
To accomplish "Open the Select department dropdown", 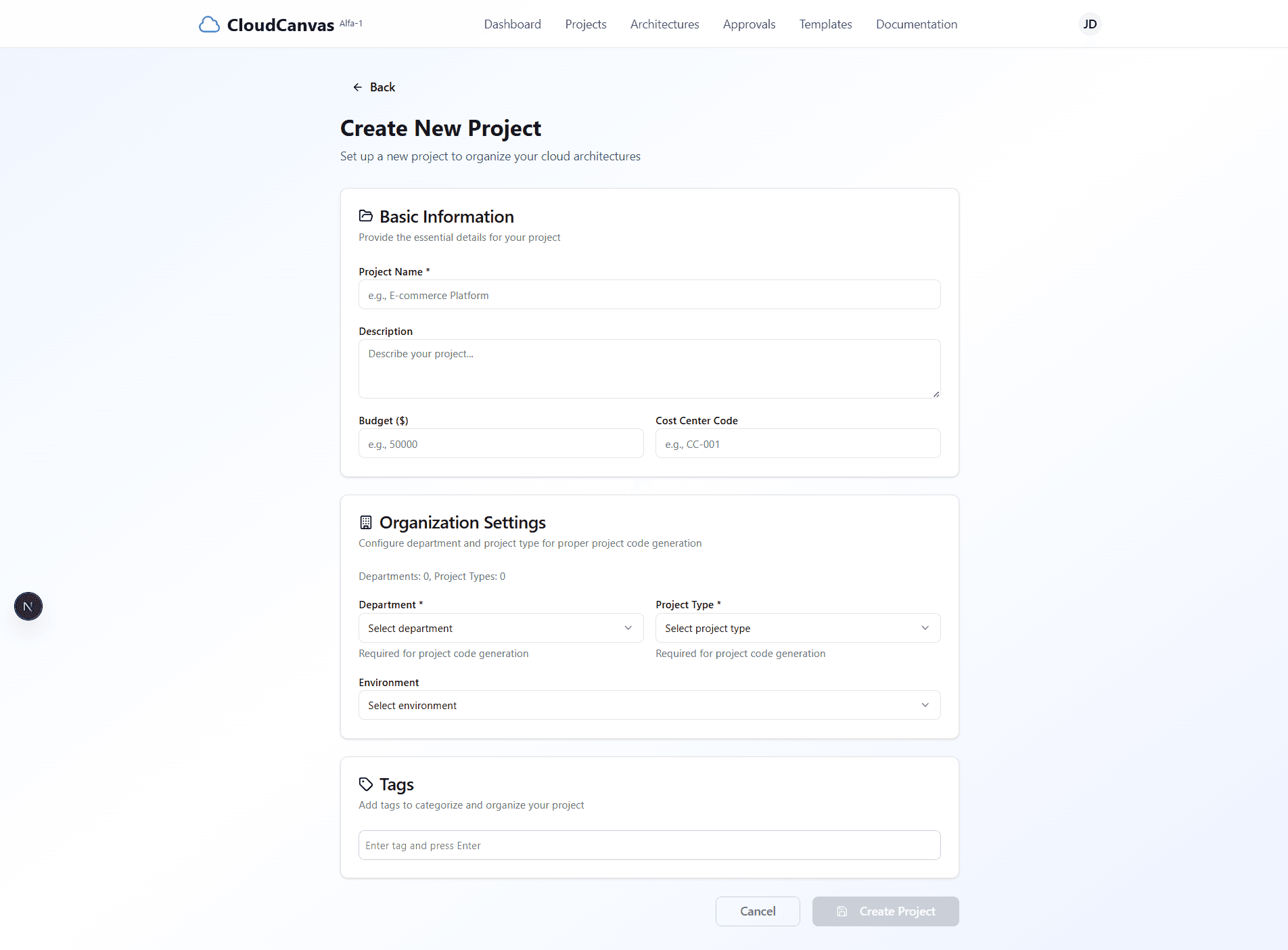I will pyautogui.click(x=500, y=628).
